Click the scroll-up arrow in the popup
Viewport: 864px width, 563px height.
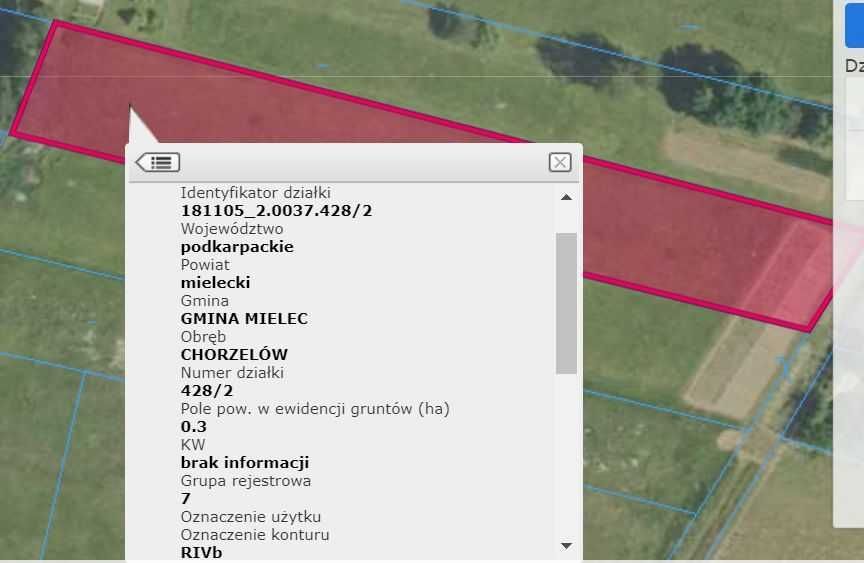point(566,197)
